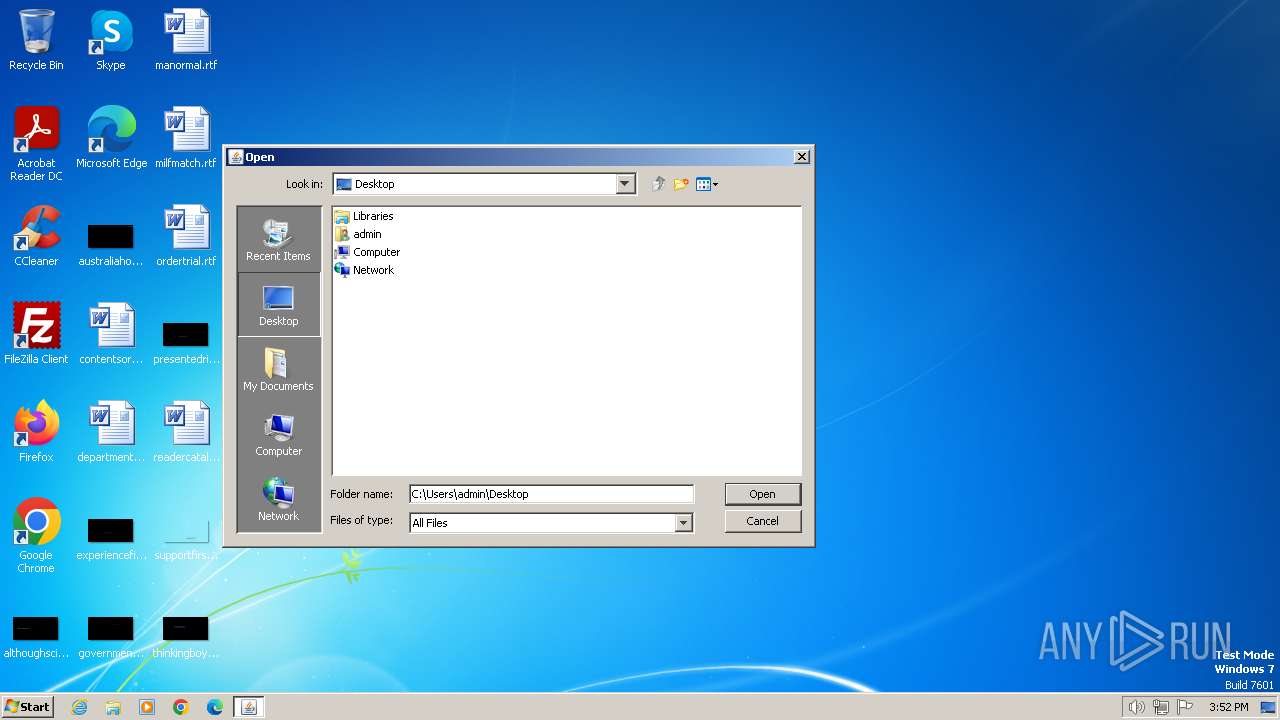Select Network entry in the file list
The image size is (1280, 720).
point(364,270)
